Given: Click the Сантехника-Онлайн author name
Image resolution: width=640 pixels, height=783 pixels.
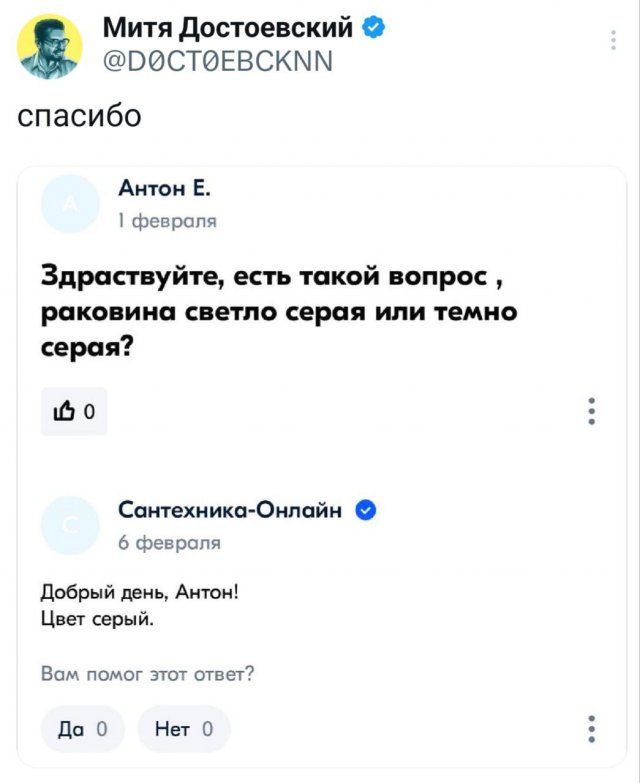Looking at the screenshot, I should [x=230, y=512].
